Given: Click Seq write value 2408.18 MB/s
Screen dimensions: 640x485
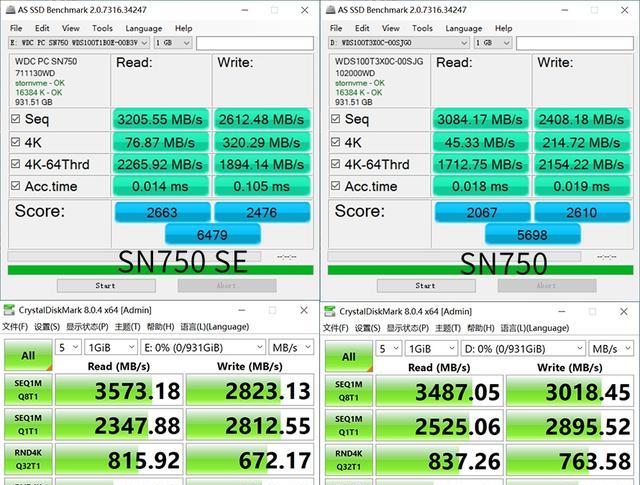Looking at the screenshot, I should click(x=581, y=119).
